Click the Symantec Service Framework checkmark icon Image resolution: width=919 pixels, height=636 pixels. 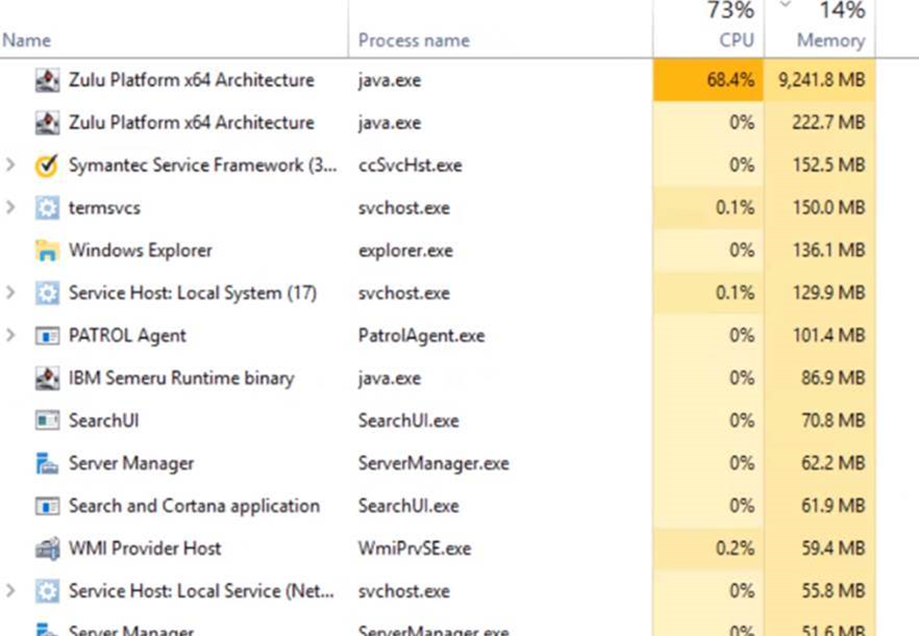pos(47,165)
